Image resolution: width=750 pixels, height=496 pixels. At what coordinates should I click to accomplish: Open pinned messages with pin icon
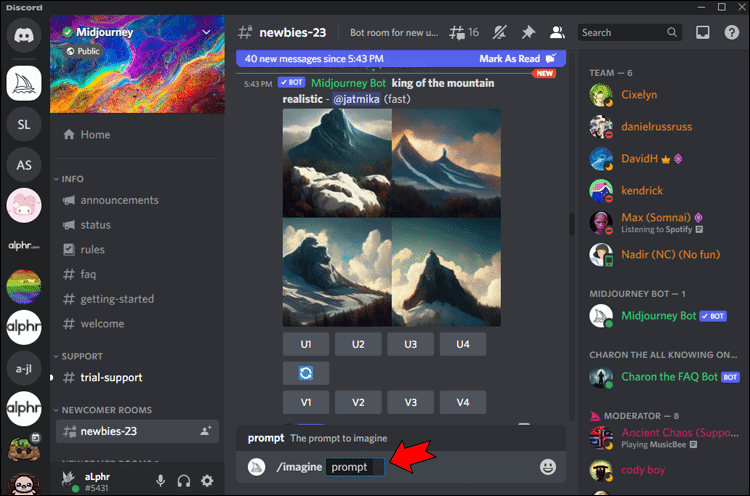[x=528, y=33]
